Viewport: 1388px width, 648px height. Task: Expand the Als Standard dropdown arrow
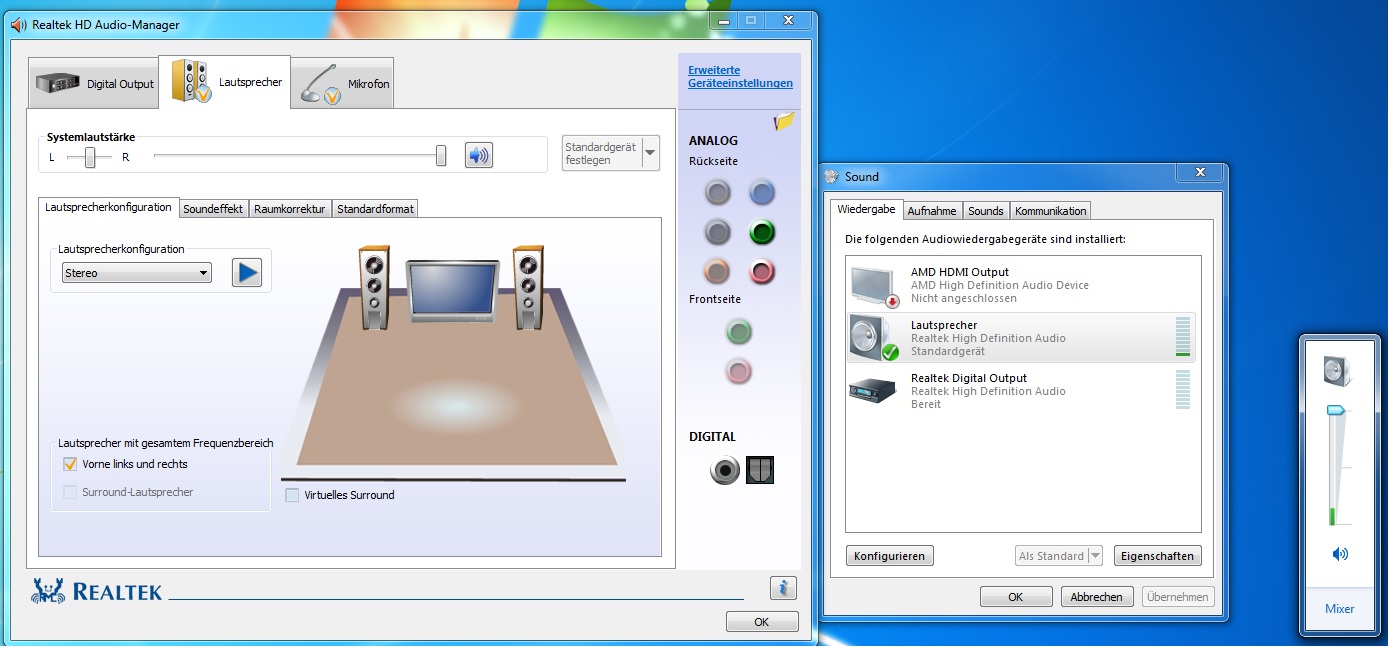[1094, 556]
